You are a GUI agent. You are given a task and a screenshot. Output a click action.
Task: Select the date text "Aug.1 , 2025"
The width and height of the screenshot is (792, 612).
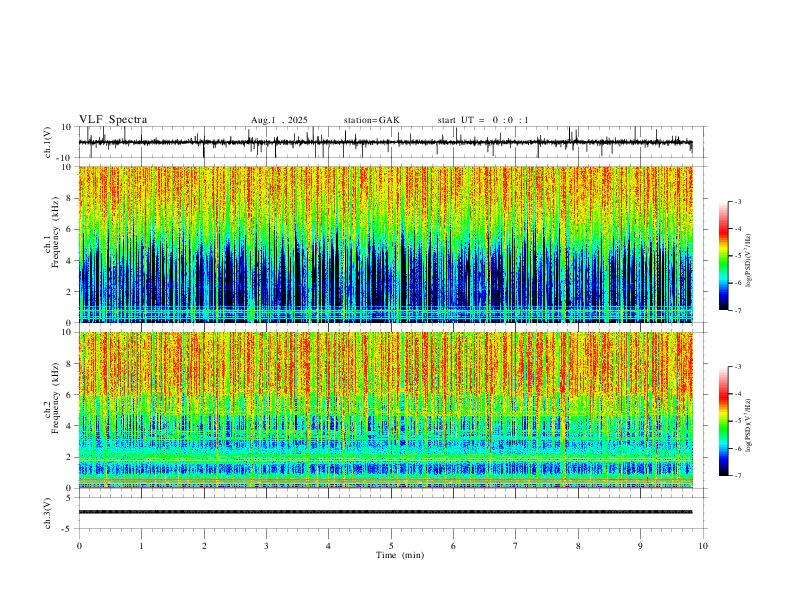pyautogui.click(x=279, y=120)
